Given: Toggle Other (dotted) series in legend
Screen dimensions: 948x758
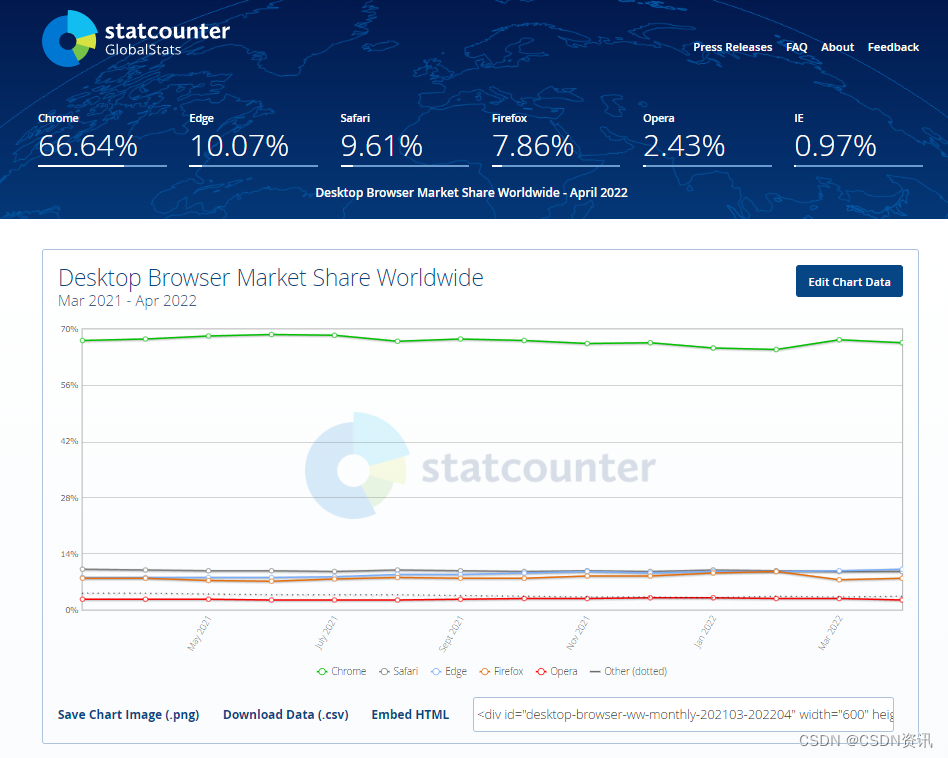Looking at the screenshot, I should (x=628, y=672).
